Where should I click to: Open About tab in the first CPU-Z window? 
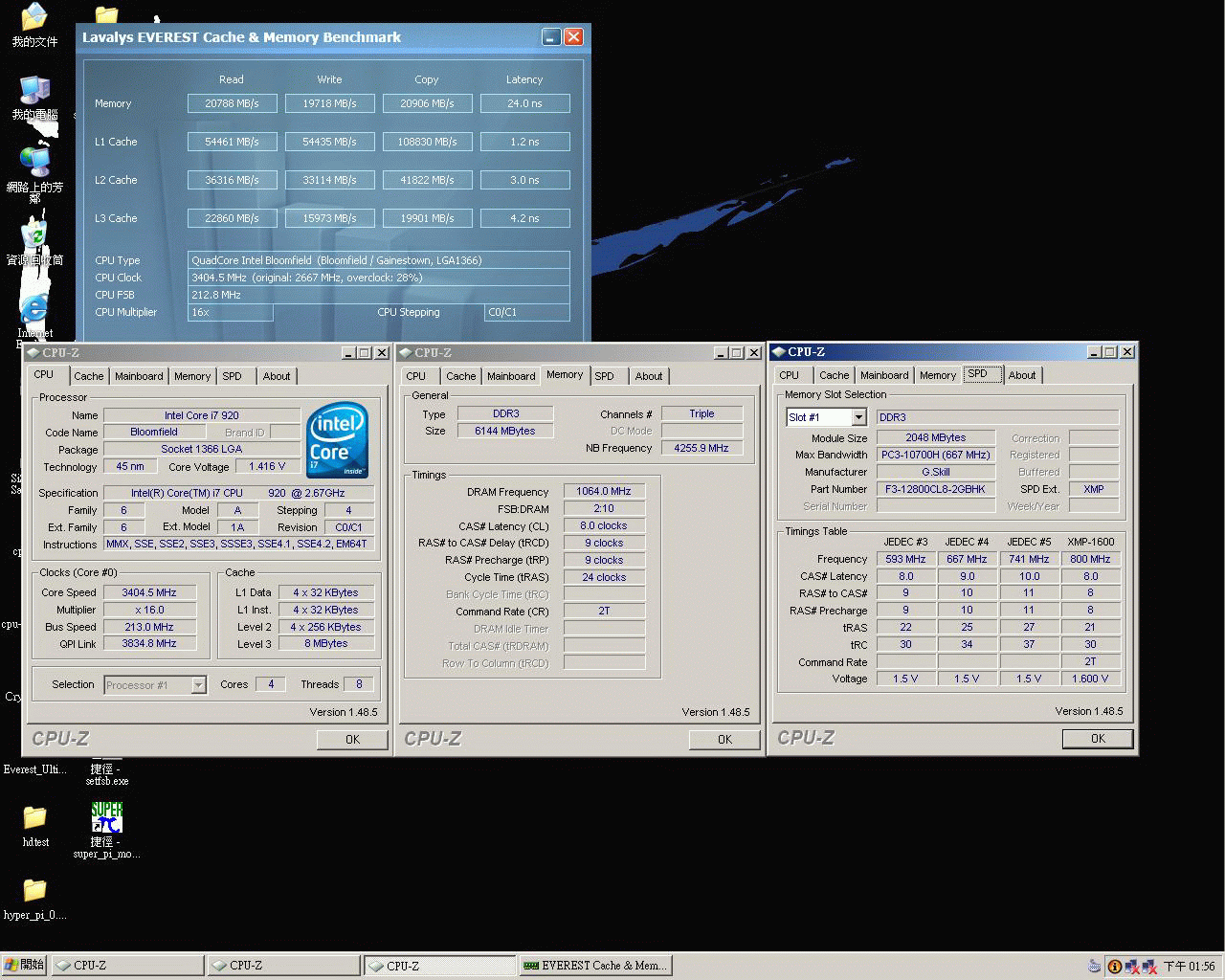click(277, 376)
